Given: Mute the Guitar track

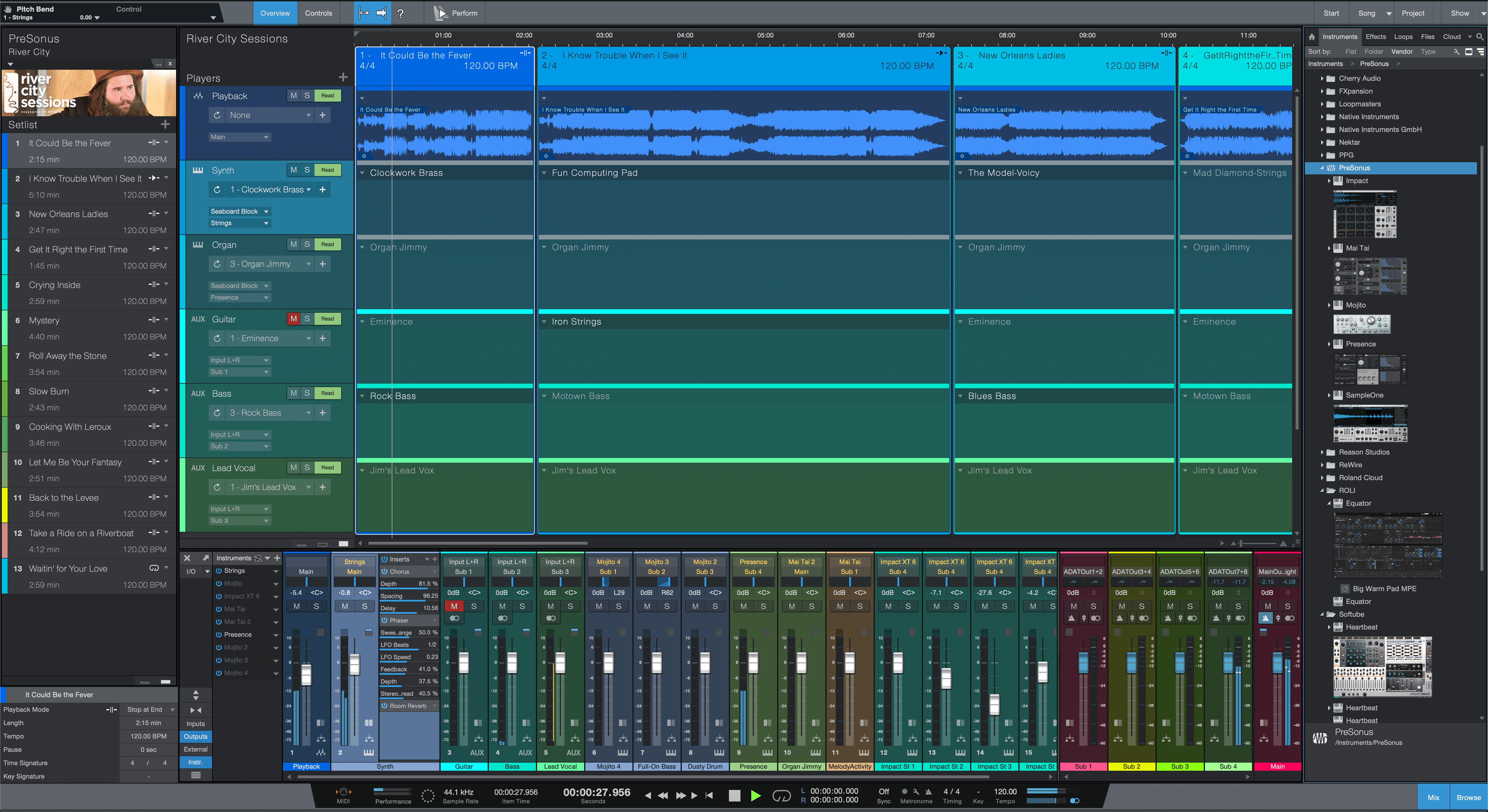Looking at the screenshot, I should (x=294, y=319).
